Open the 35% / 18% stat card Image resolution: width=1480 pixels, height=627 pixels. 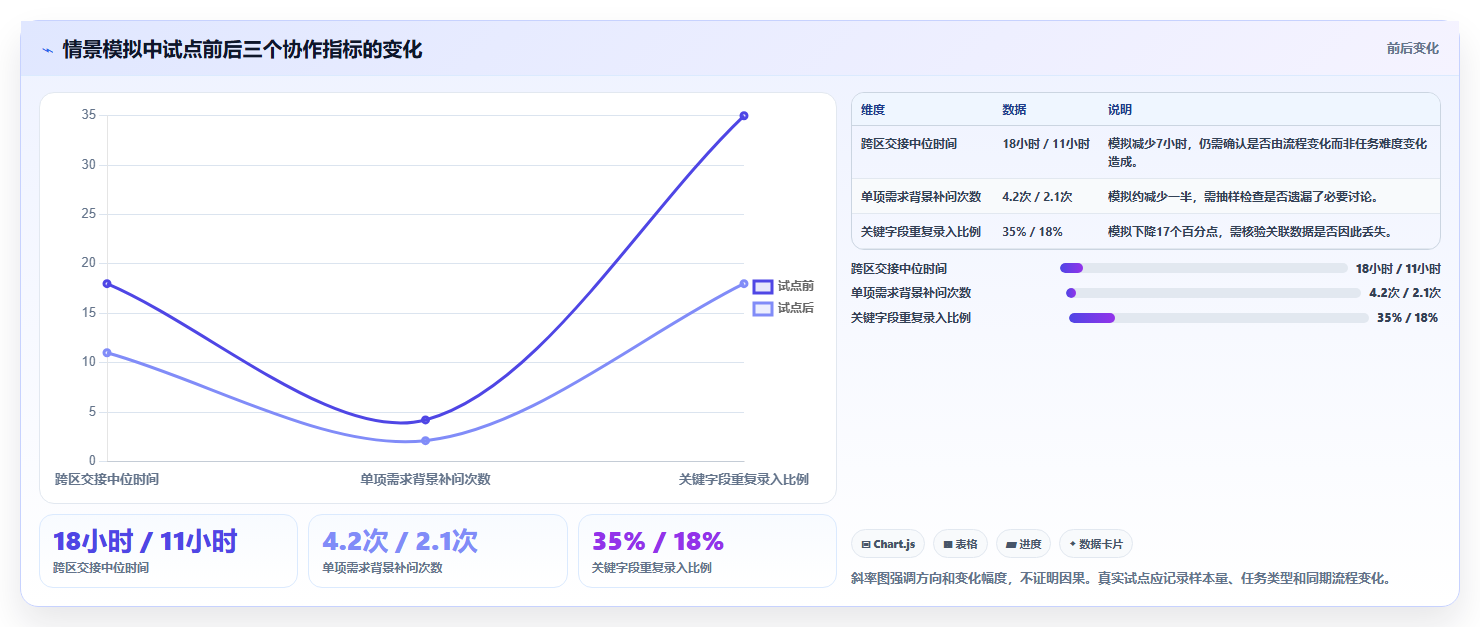click(x=707, y=551)
